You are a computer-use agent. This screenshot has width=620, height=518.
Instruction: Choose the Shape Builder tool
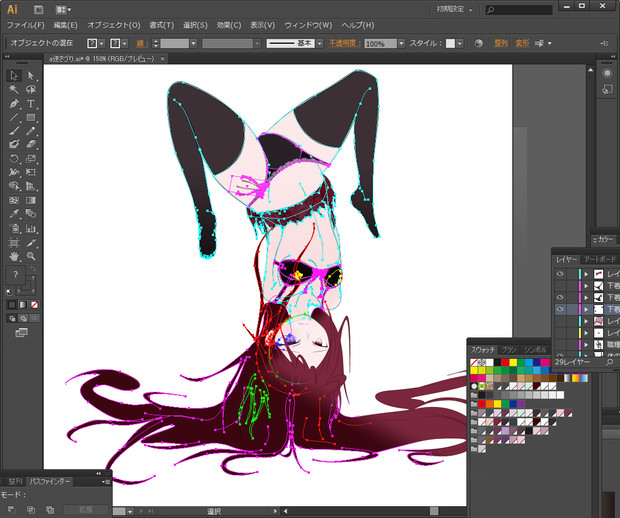[x=14, y=186]
